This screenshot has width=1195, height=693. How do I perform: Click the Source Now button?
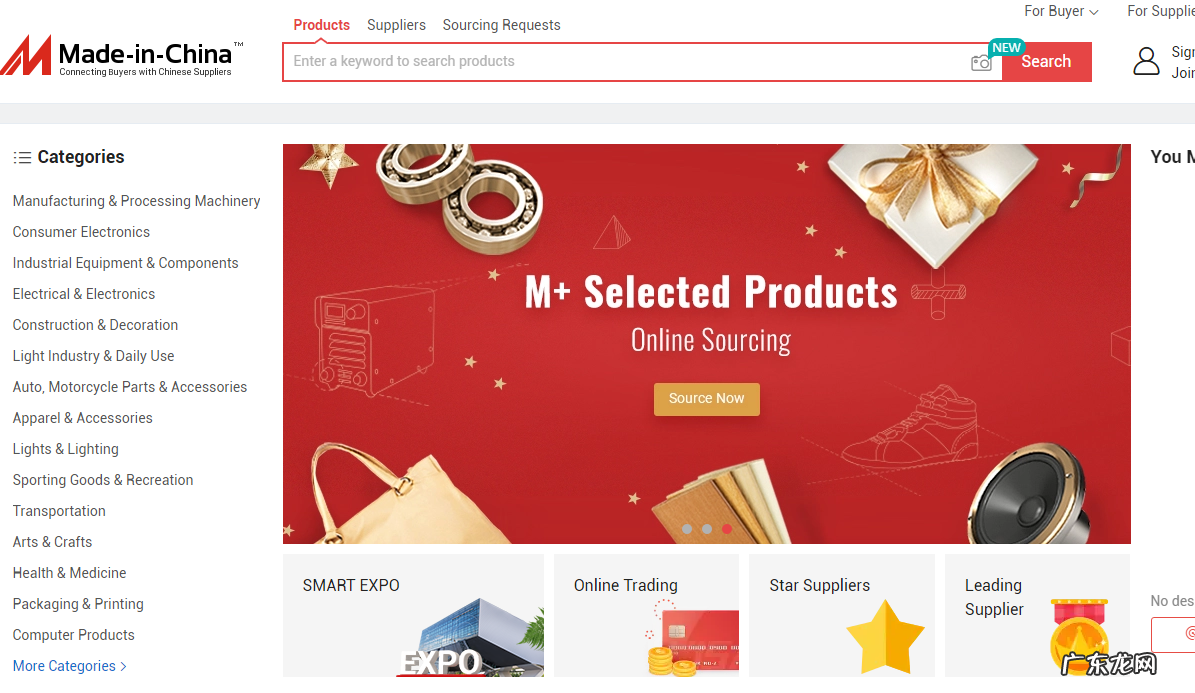[706, 399]
